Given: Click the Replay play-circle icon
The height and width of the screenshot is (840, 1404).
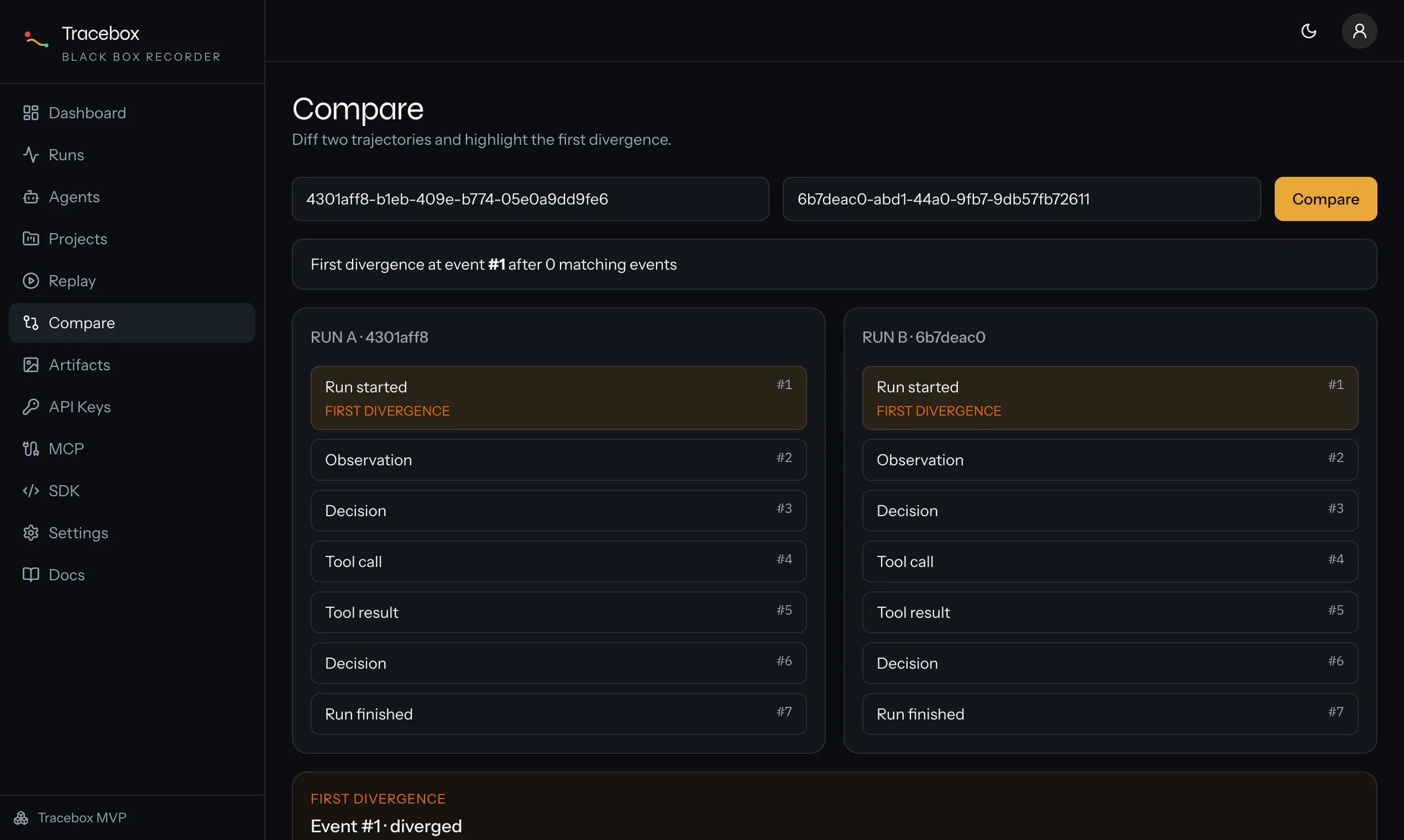Looking at the screenshot, I should [x=30, y=281].
